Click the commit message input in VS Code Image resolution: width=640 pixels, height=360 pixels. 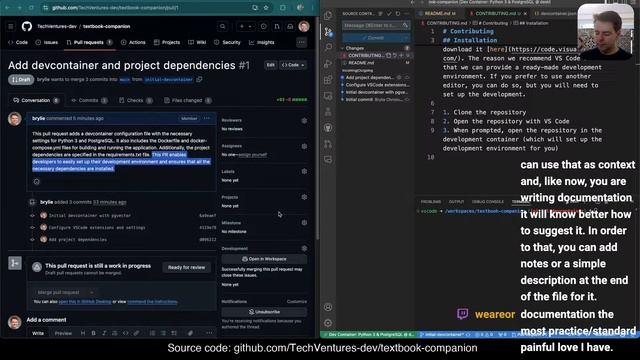click(375, 25)
